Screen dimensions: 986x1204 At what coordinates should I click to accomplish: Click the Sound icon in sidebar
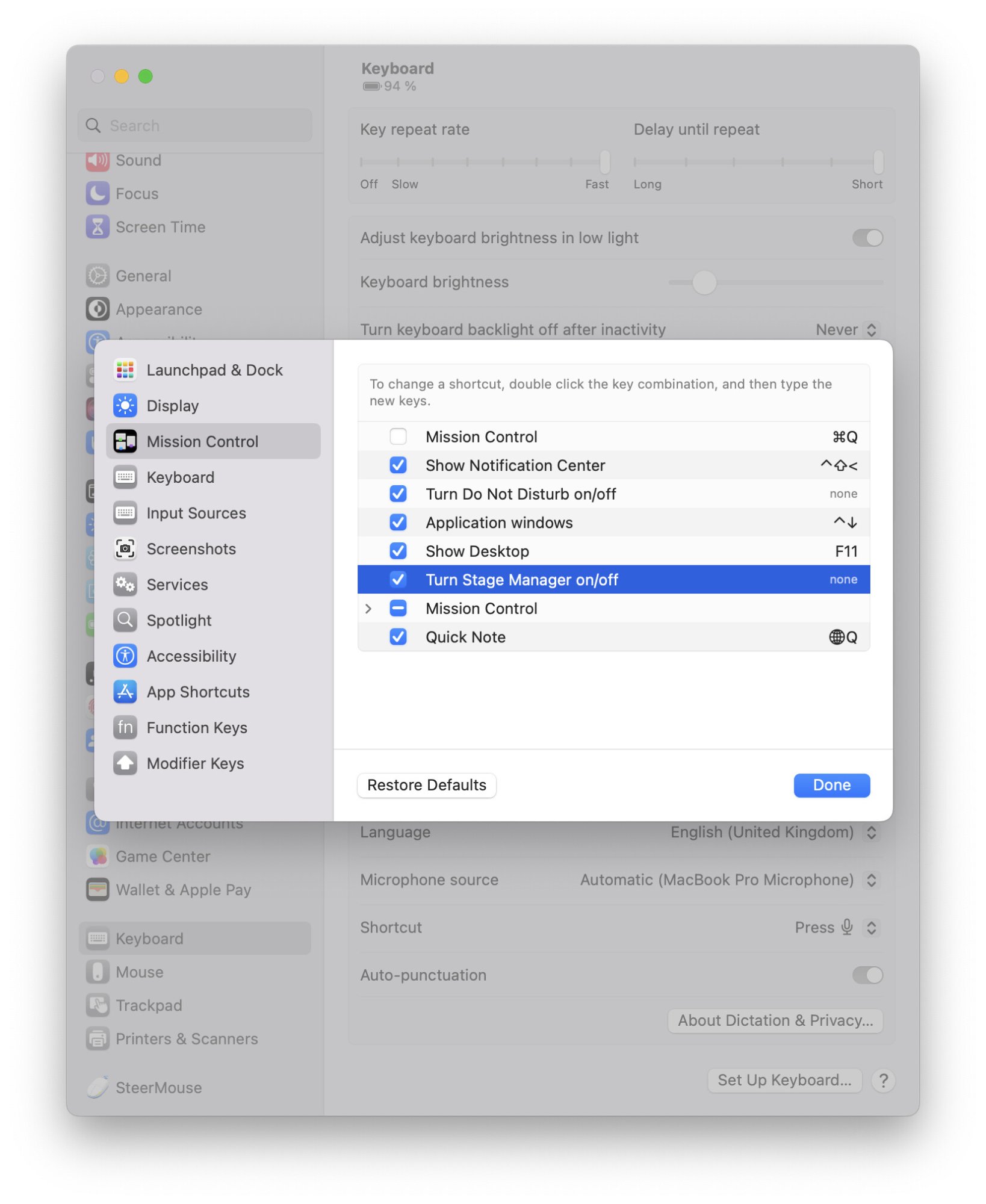pos(98,160)
